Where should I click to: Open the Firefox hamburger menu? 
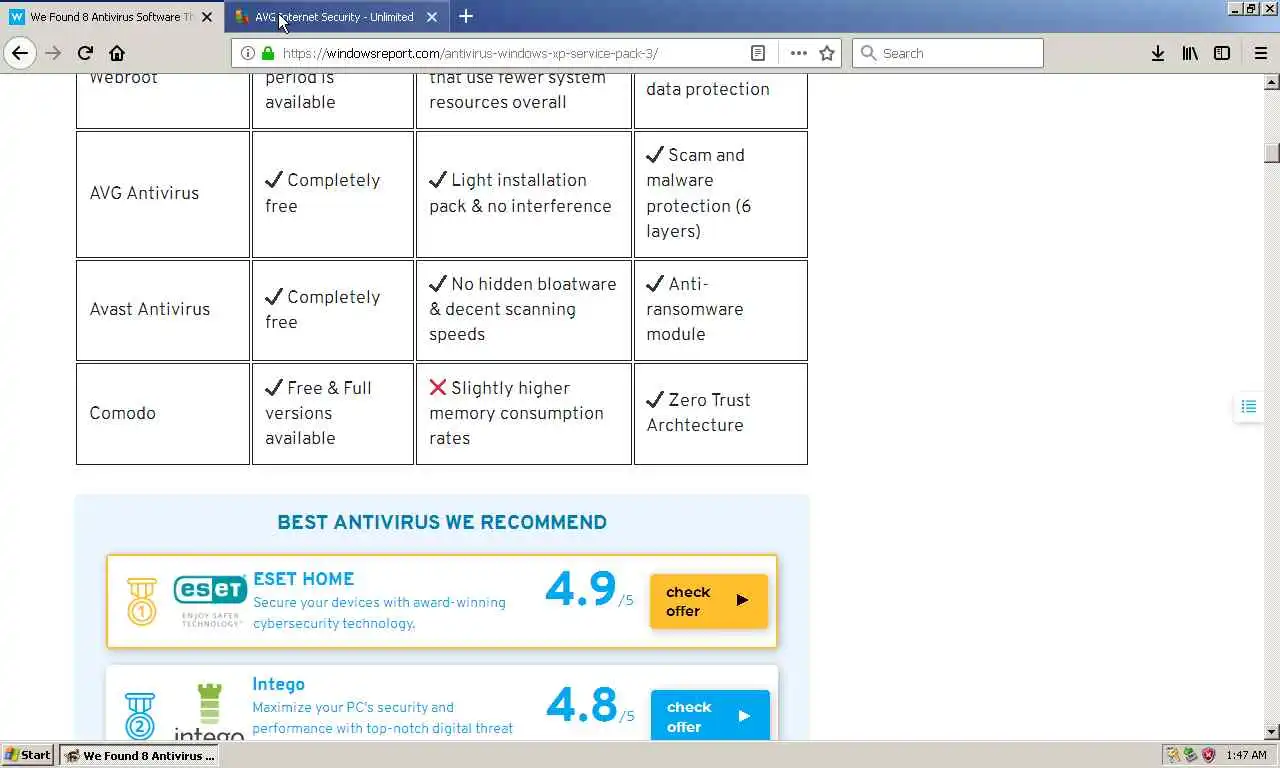(1260, 53)
